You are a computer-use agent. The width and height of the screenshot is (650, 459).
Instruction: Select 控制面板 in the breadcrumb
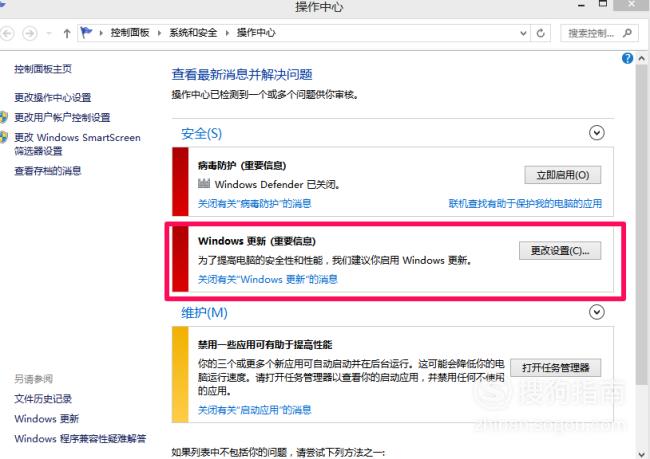click(x=130, y=33)
